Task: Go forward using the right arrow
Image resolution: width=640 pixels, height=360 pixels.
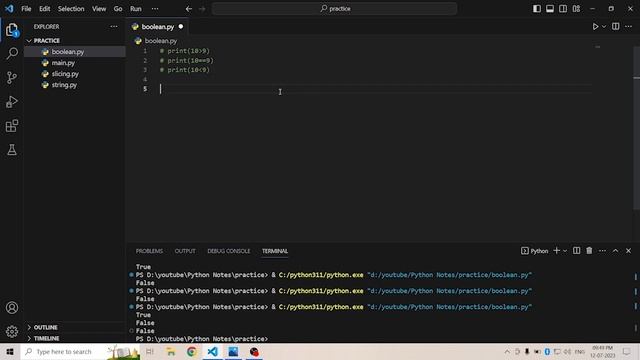Action: pos(202,9)
